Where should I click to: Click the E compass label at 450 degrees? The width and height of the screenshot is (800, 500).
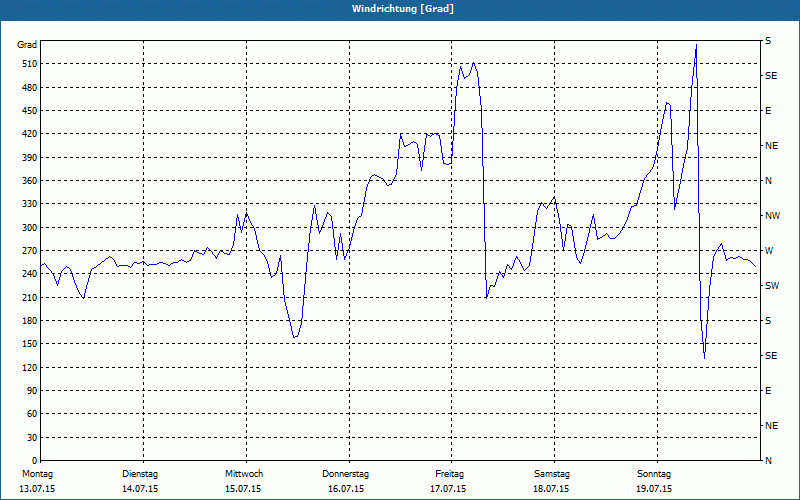point(768,111)
